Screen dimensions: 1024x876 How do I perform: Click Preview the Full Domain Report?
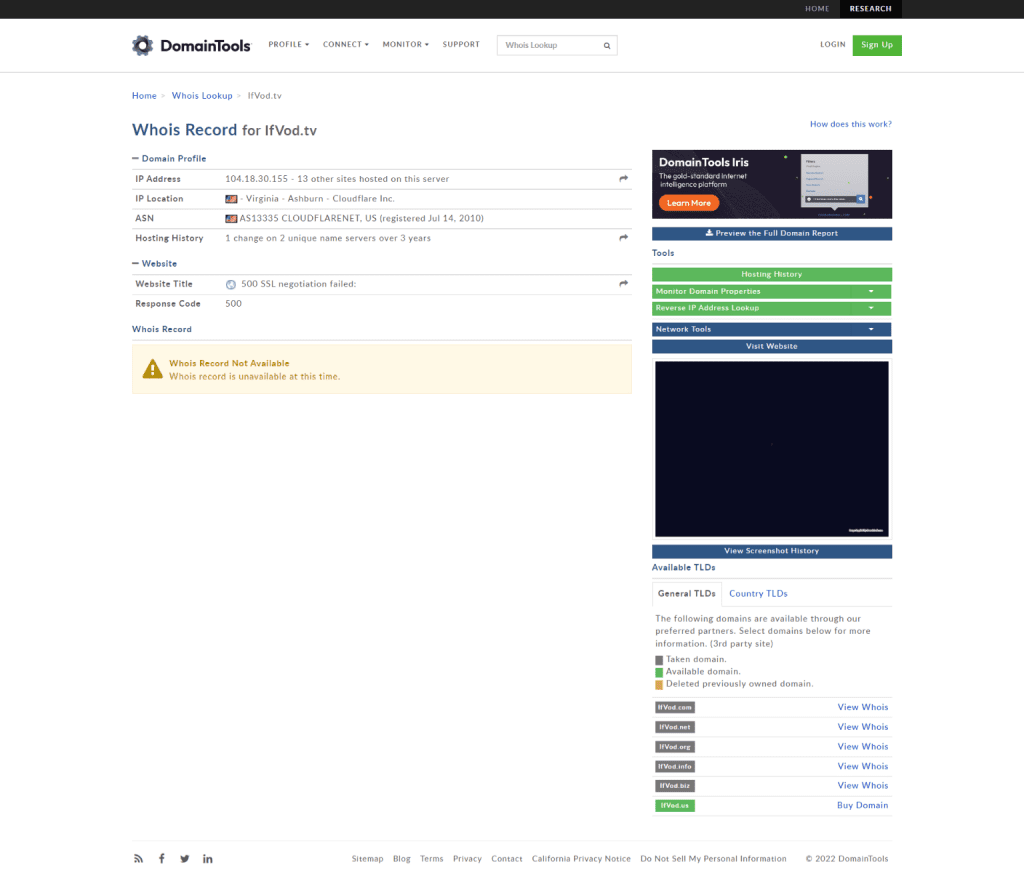(x=771, y=233)
